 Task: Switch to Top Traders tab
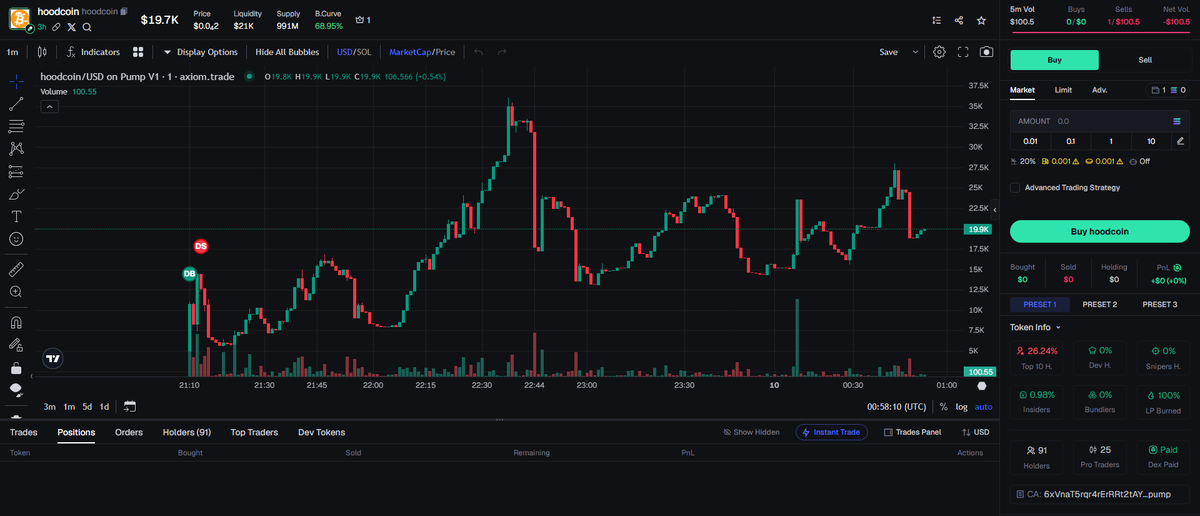[x=253, y=432]
